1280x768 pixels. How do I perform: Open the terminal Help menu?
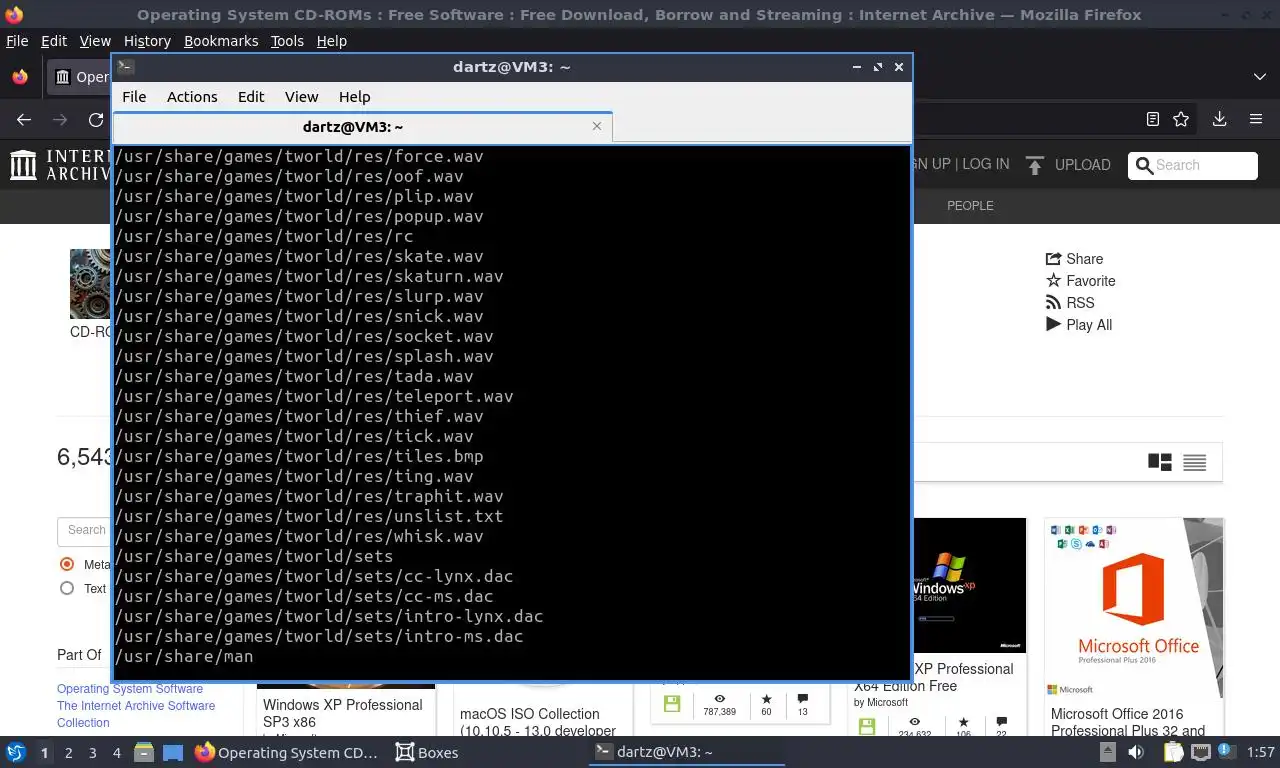click(354, 97)
